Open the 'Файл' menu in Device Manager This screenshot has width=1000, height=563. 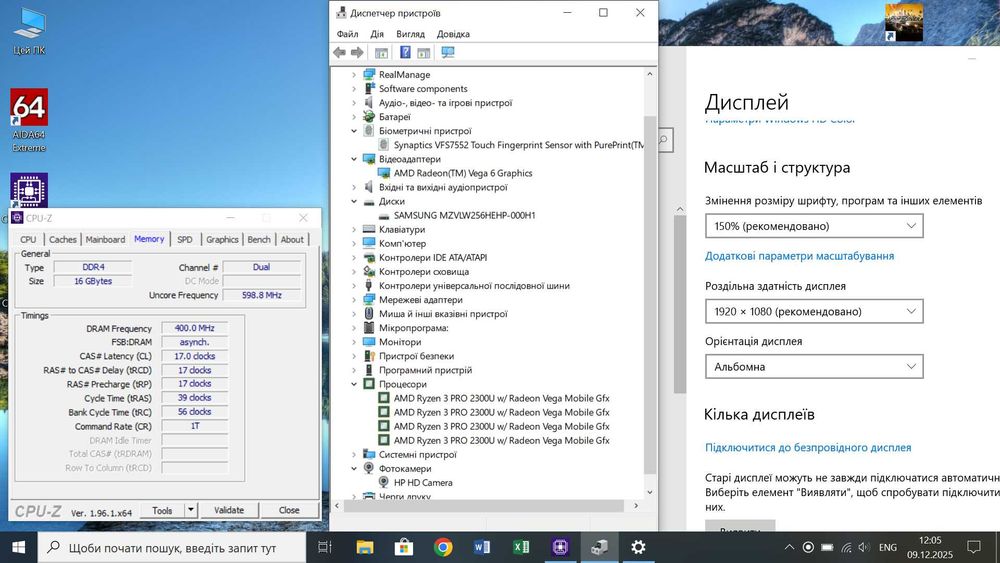[x=348, y=34]
